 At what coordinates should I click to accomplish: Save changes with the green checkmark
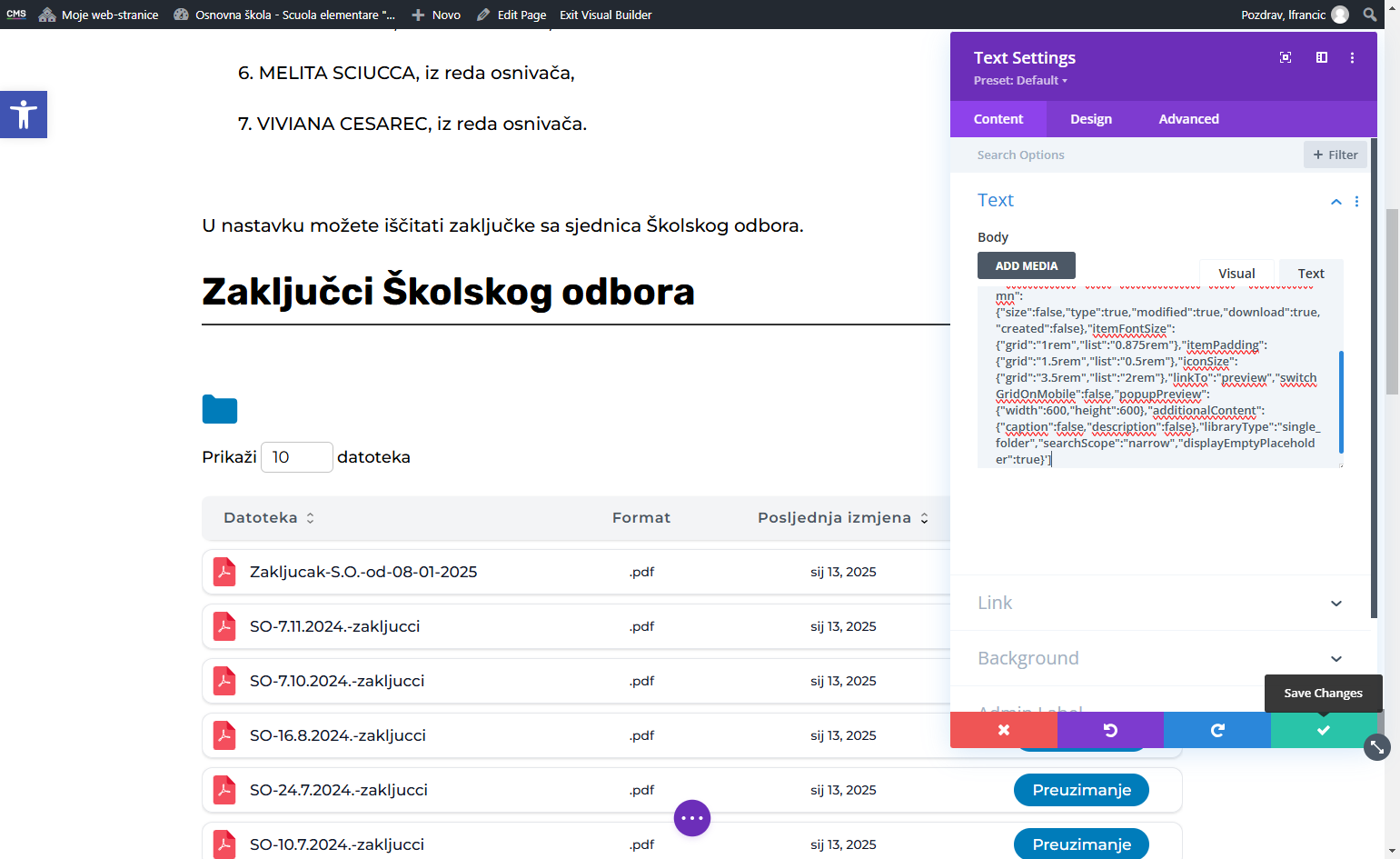point(1324,730)
